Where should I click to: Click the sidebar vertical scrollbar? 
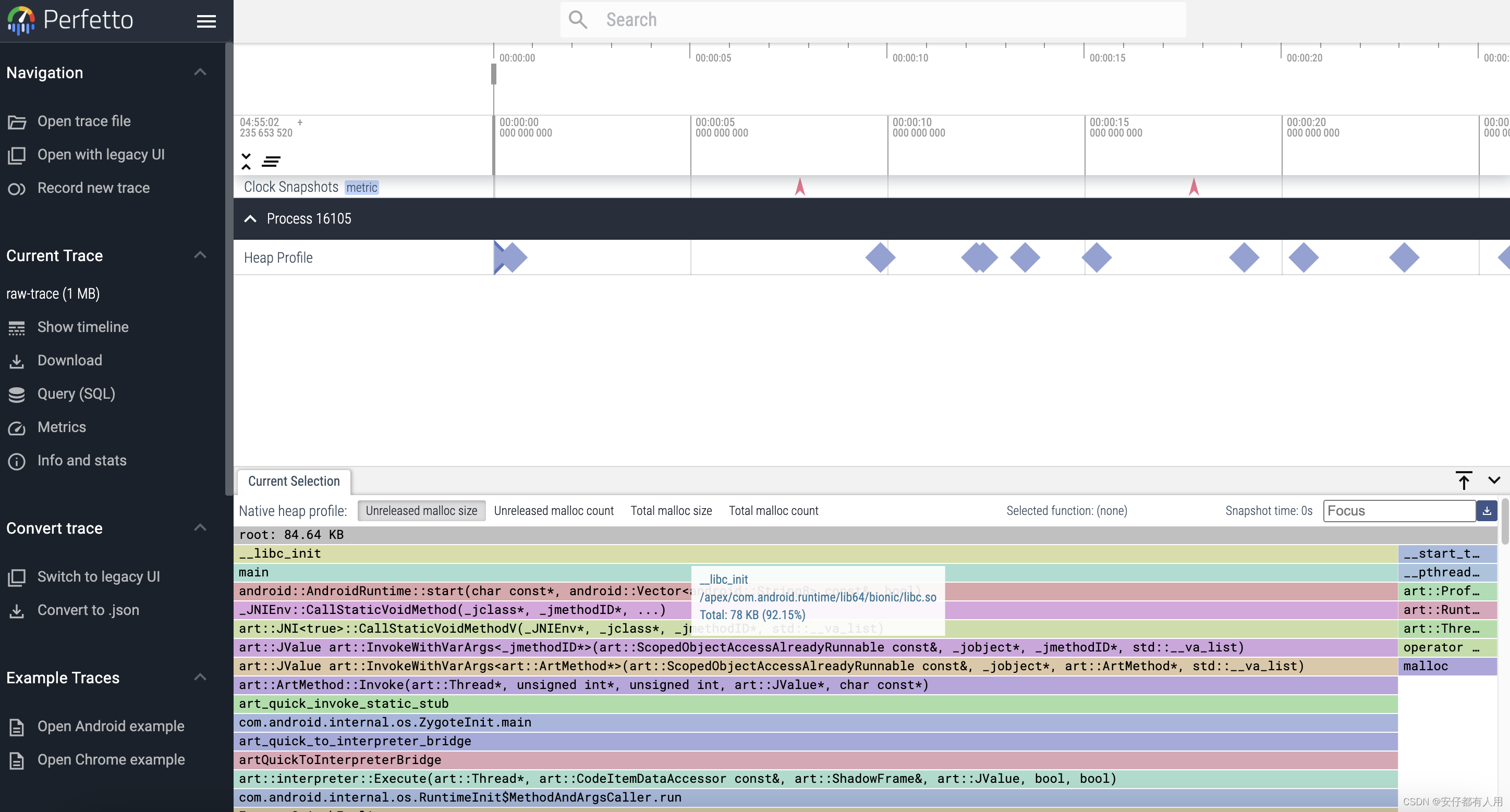[228, 269]
